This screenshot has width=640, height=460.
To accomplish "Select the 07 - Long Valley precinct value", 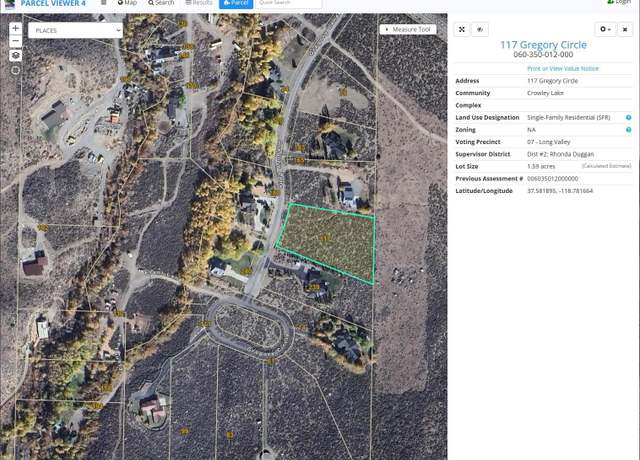I will 549,142.
